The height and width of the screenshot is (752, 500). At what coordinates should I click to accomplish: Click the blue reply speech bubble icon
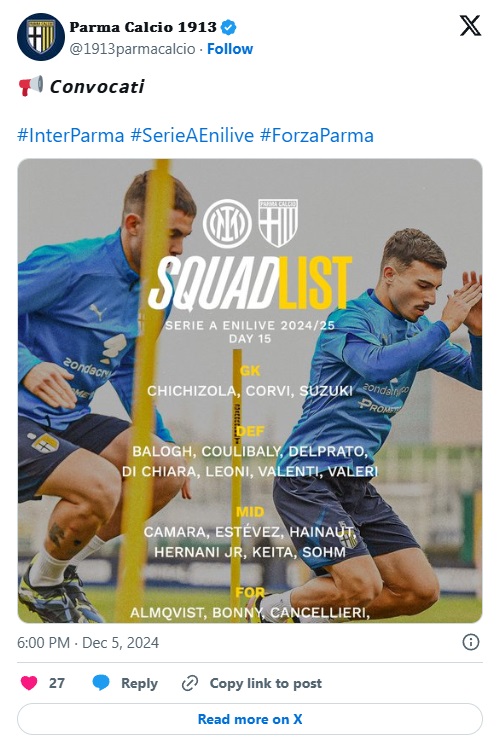[101, 683]
